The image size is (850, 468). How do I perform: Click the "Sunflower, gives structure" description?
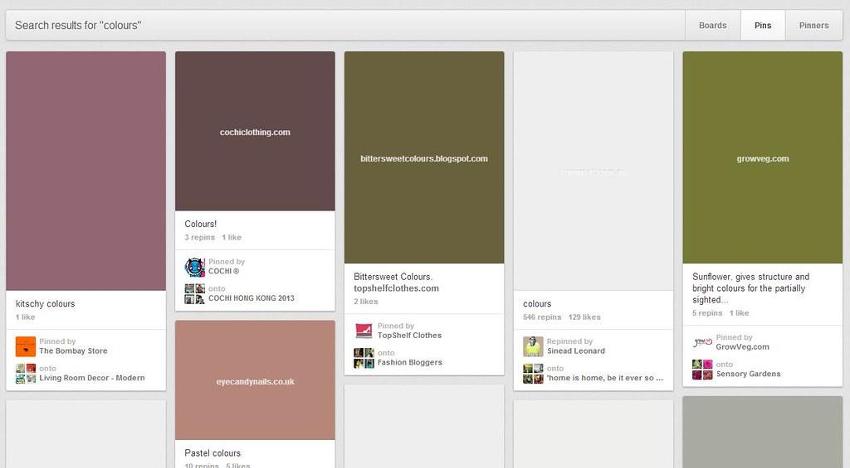750,288
